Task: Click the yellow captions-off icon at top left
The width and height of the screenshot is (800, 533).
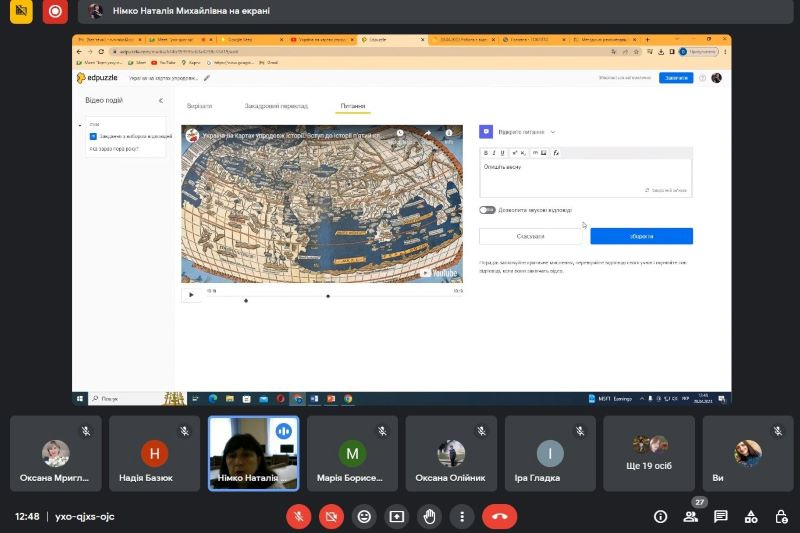Action: click(21, 11)
